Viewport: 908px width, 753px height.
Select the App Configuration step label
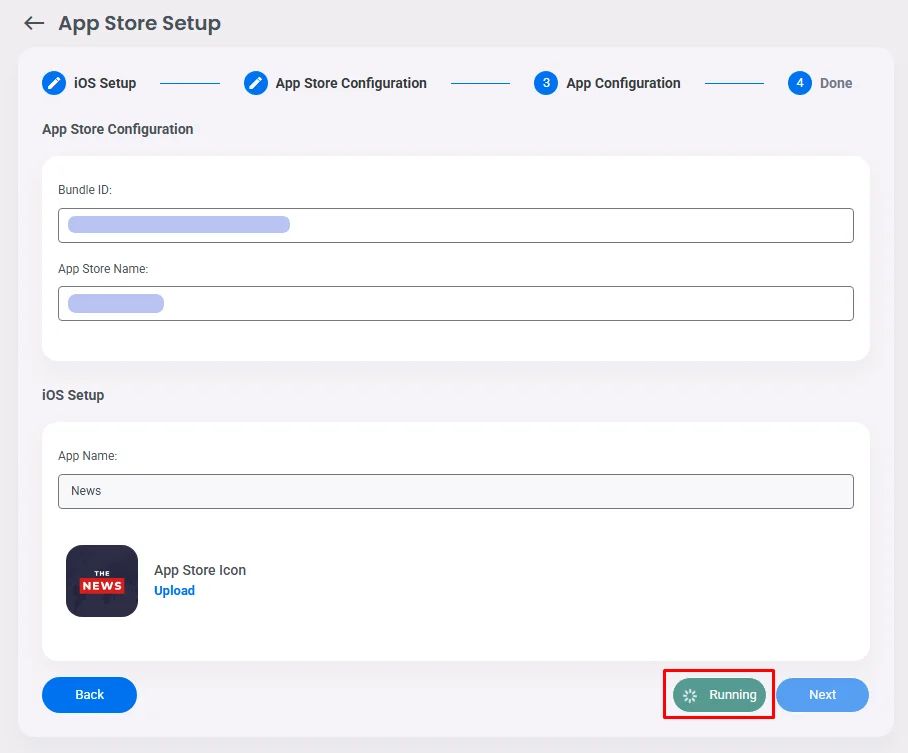coord(623,83)
